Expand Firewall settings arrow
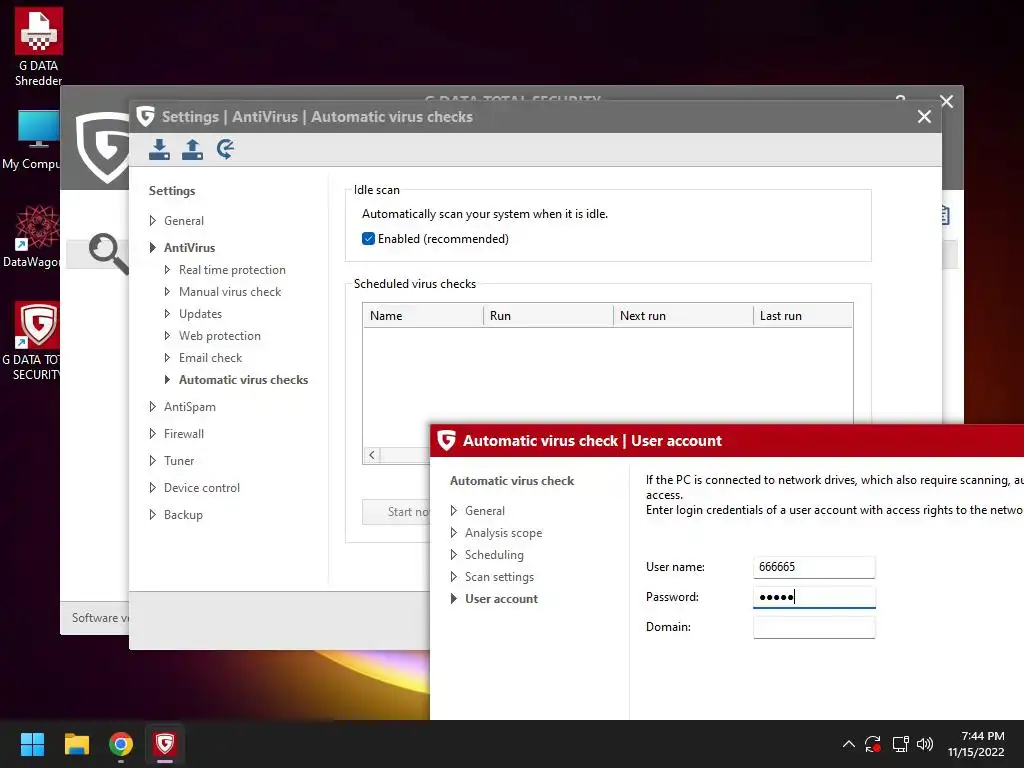The image size is (1024, 768). click(x=152, y=434)
